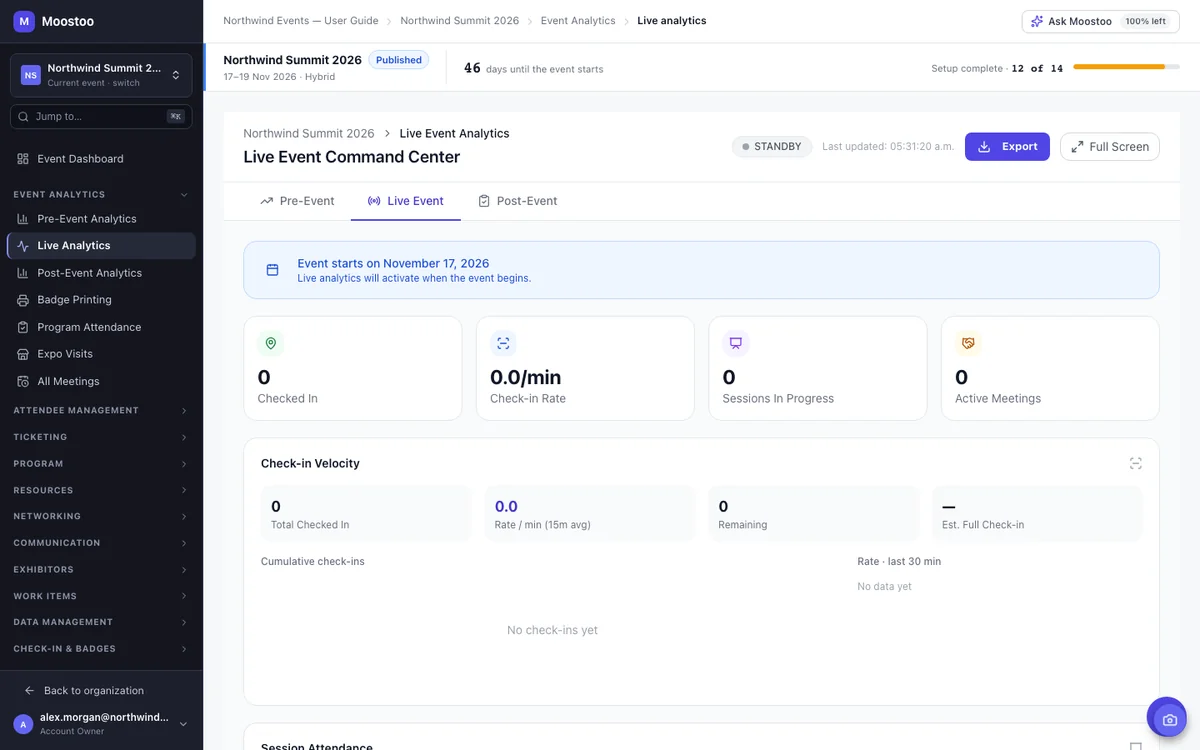
Task: Click Northwind Summit 2026 page breadcrumb
Action: pyautogui.click(x=309, y=134)
